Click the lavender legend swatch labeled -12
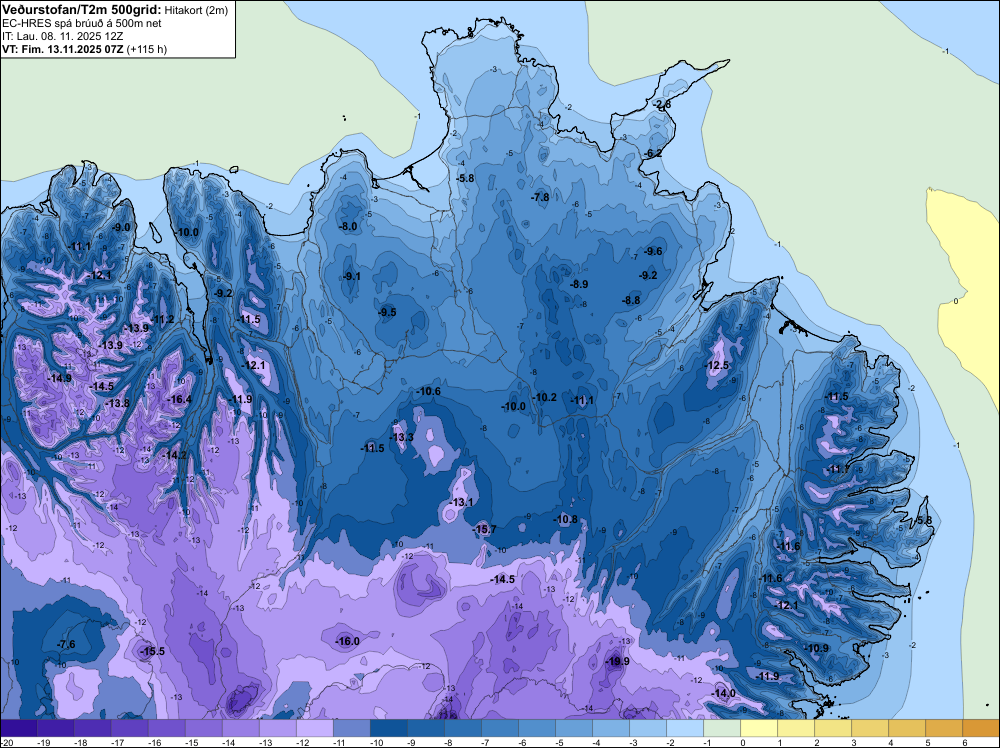Image resolution: width=1000 pixels, height=748 pixels. [x=314, y=728]
